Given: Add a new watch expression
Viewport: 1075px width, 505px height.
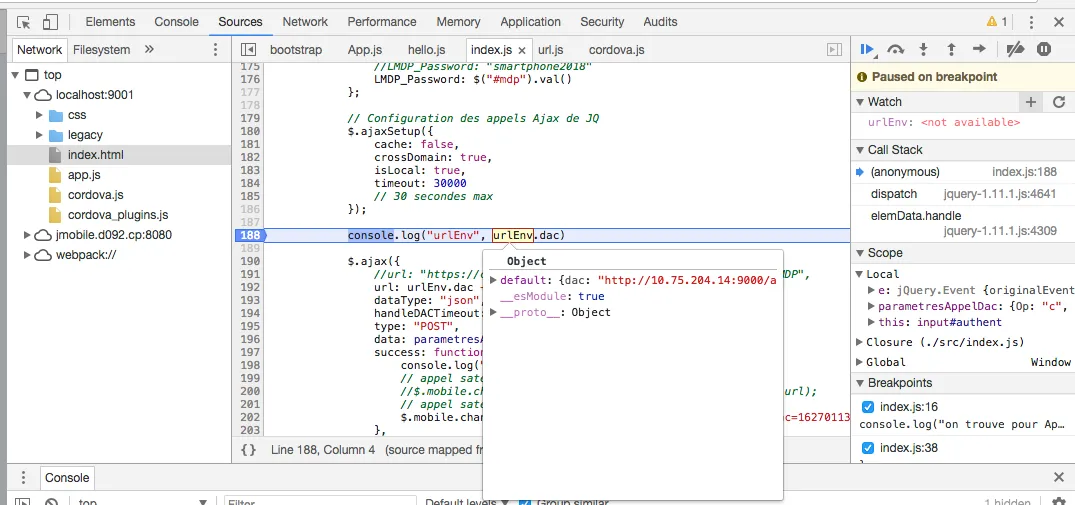Looking at the screenshot, I should point(1030,102).
